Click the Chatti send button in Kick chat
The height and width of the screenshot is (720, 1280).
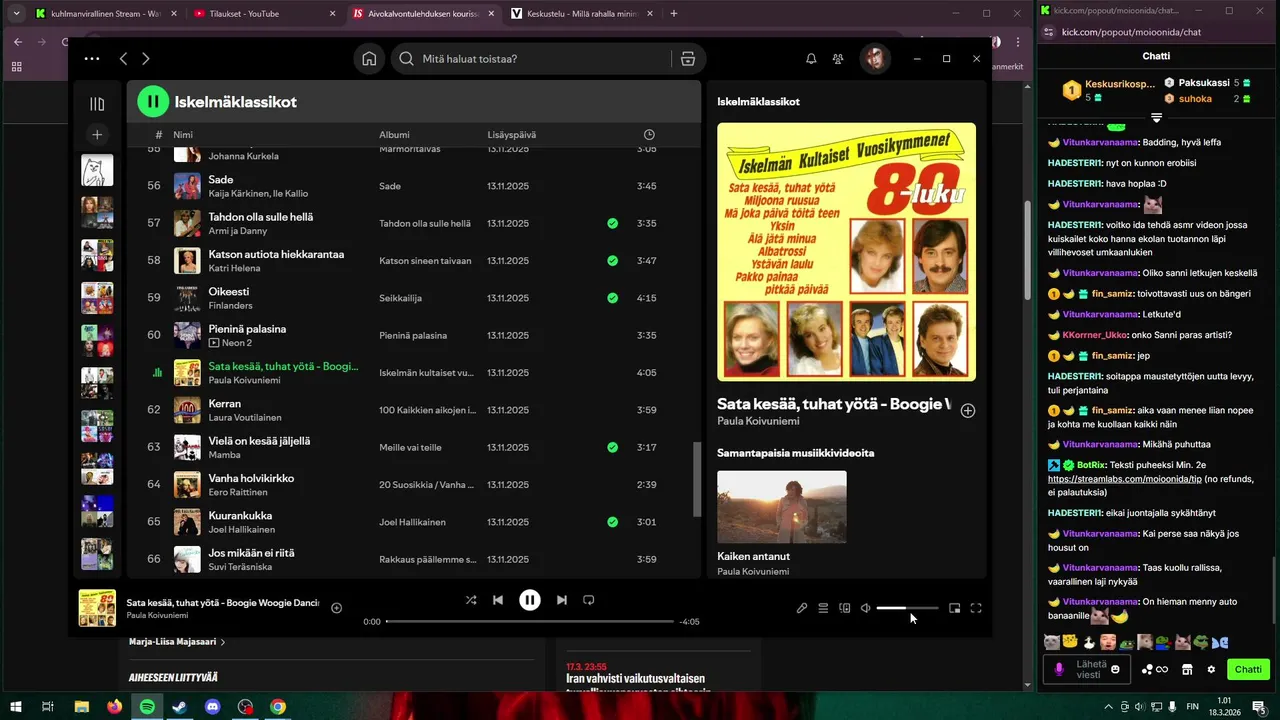pos(1248,669)
